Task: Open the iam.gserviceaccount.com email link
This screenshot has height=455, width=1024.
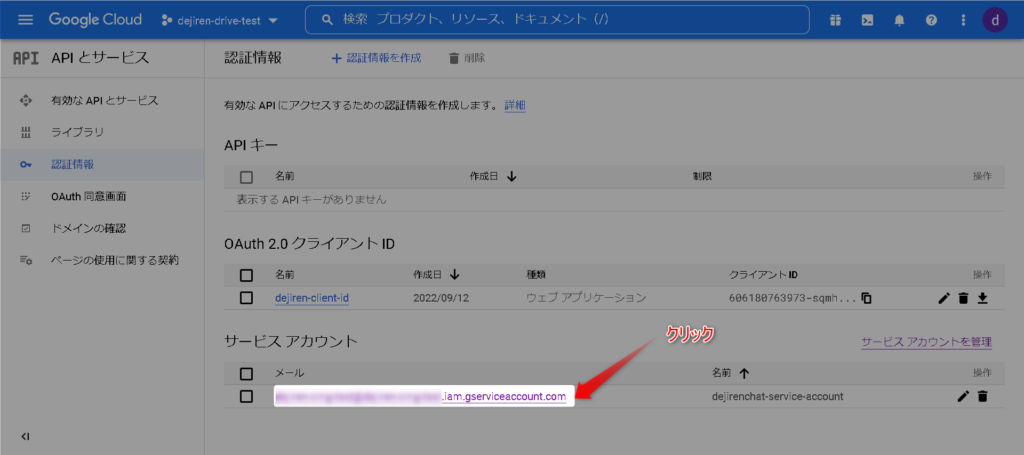Action: click(x=423, y=396)
